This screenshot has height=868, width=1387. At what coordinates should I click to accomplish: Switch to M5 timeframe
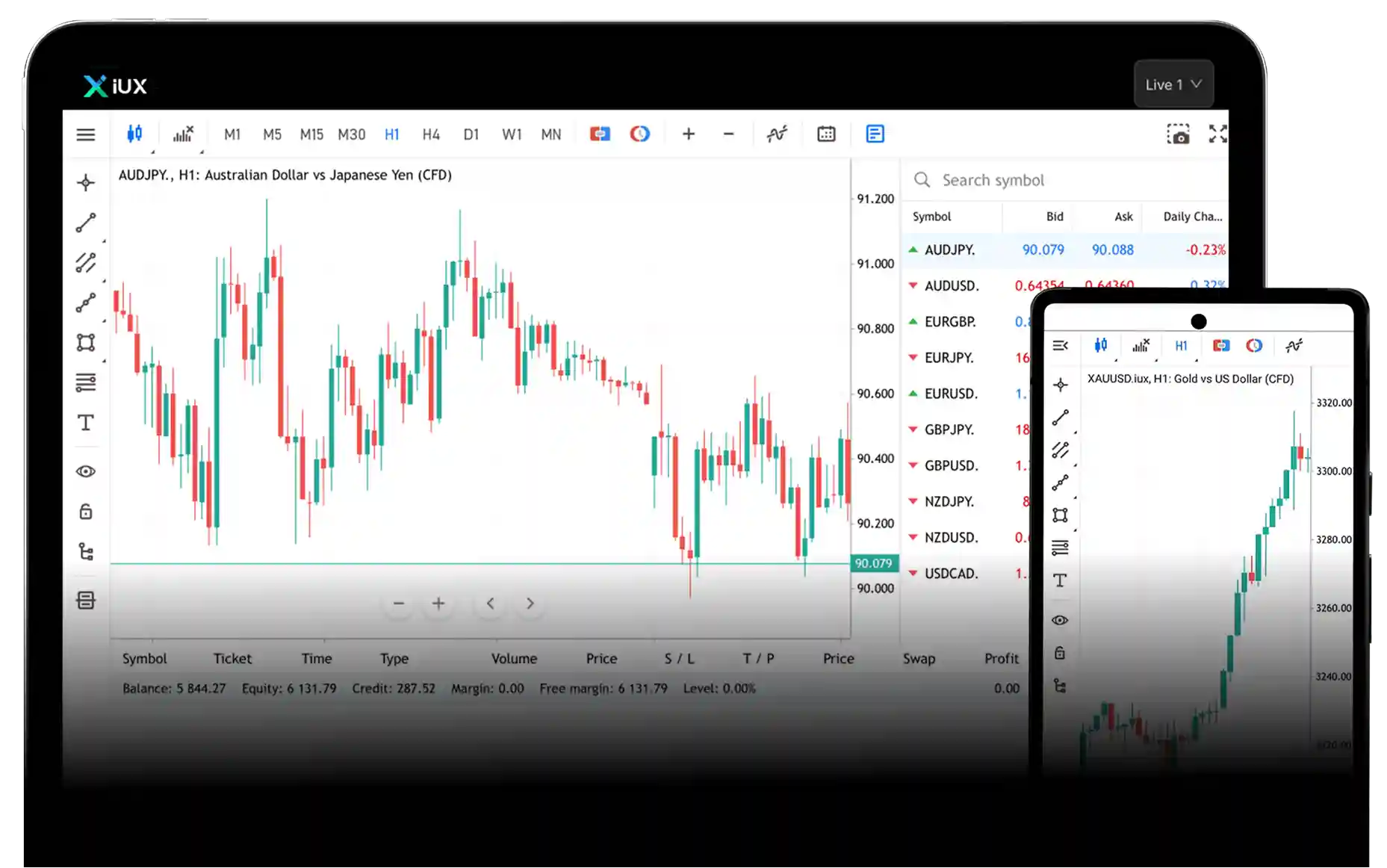[x=272, y=134]
